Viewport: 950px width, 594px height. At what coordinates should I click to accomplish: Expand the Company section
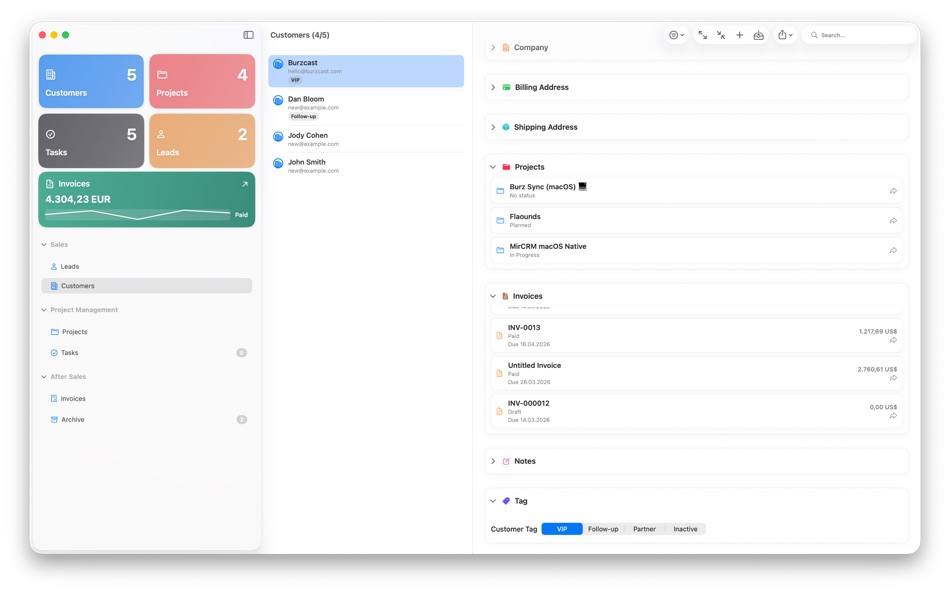pyautogui.click(x=493, y=47)
